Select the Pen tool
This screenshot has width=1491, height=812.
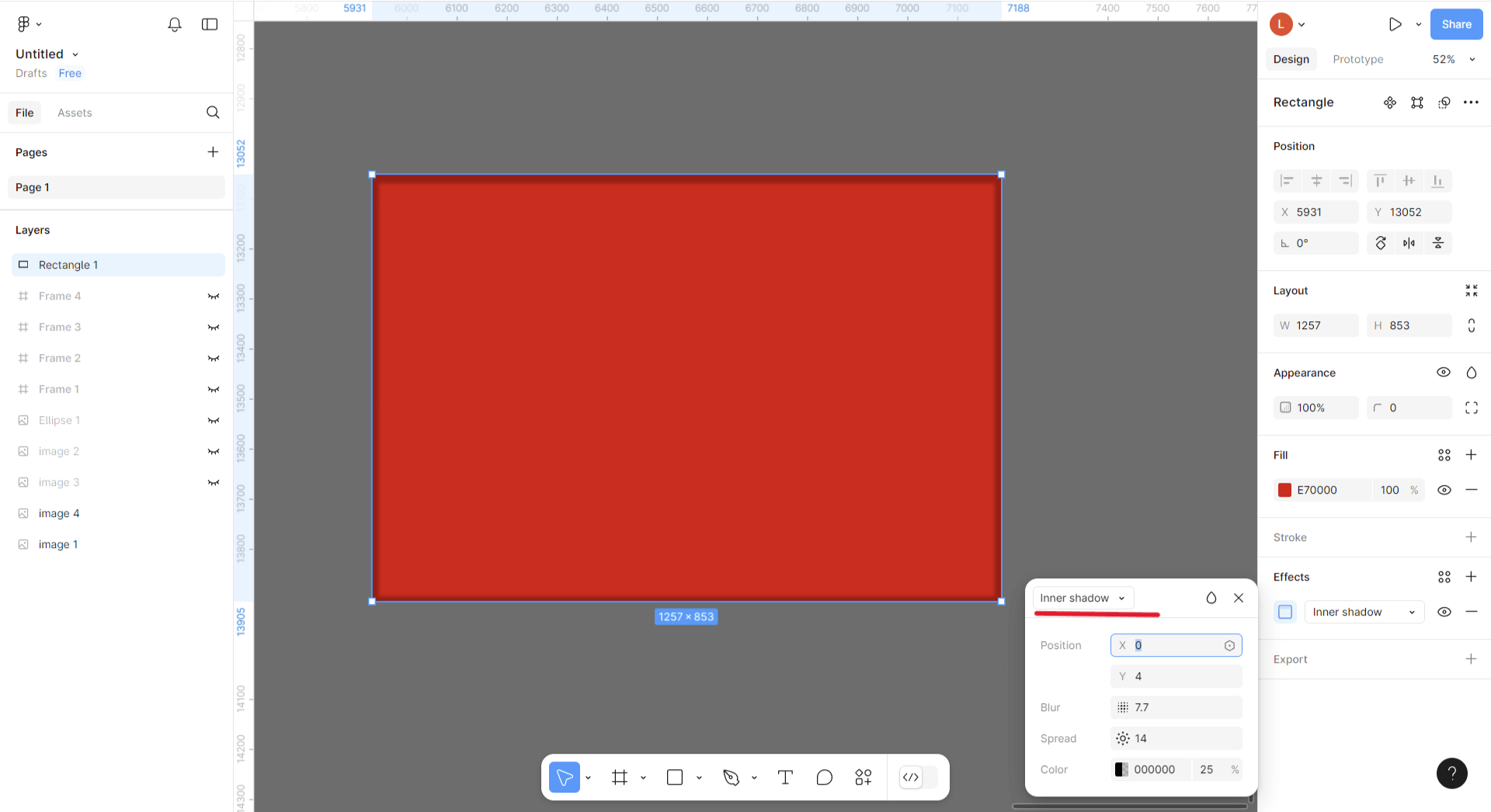(x=731, y=777)
